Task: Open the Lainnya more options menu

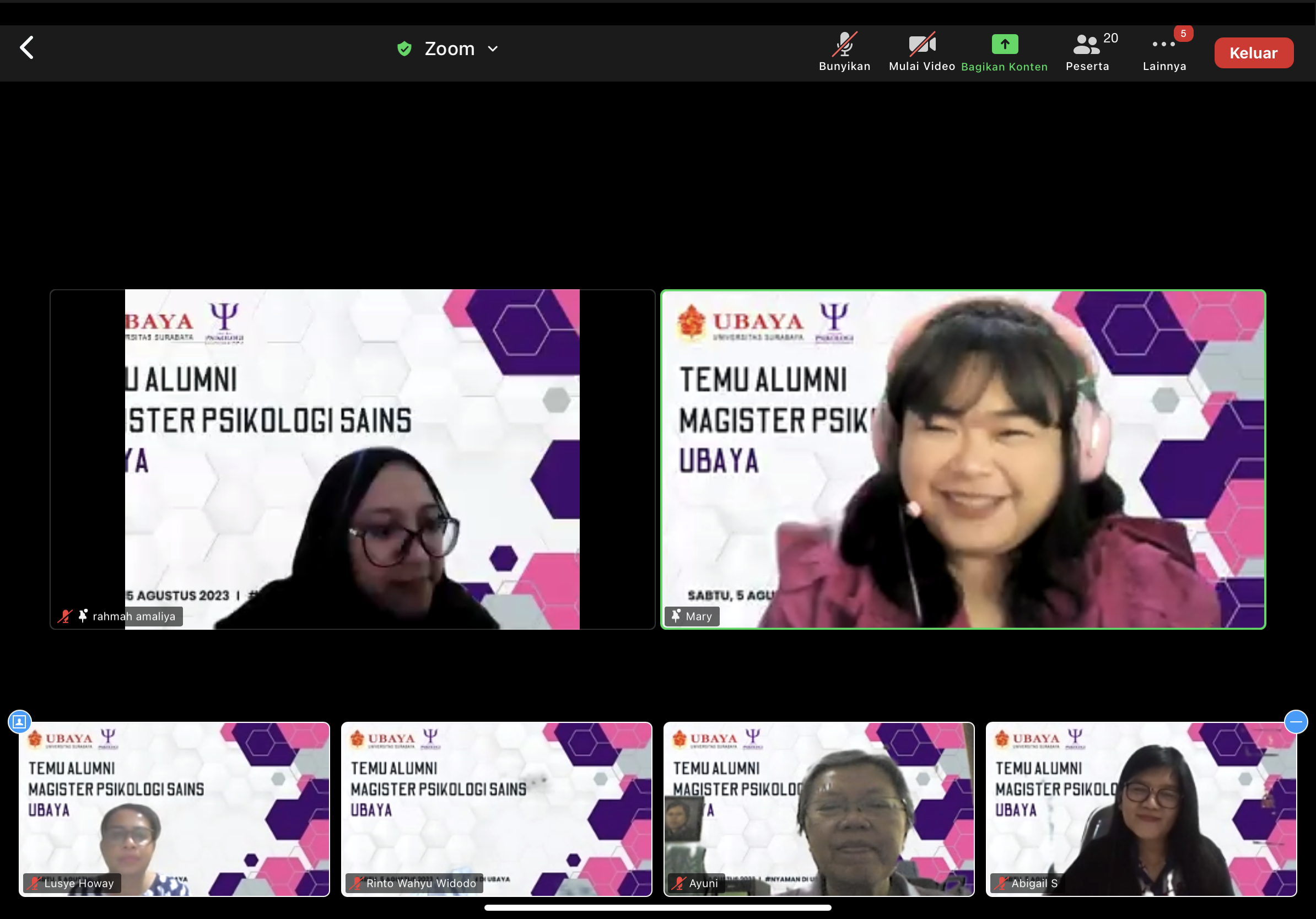Action: 1164,55
